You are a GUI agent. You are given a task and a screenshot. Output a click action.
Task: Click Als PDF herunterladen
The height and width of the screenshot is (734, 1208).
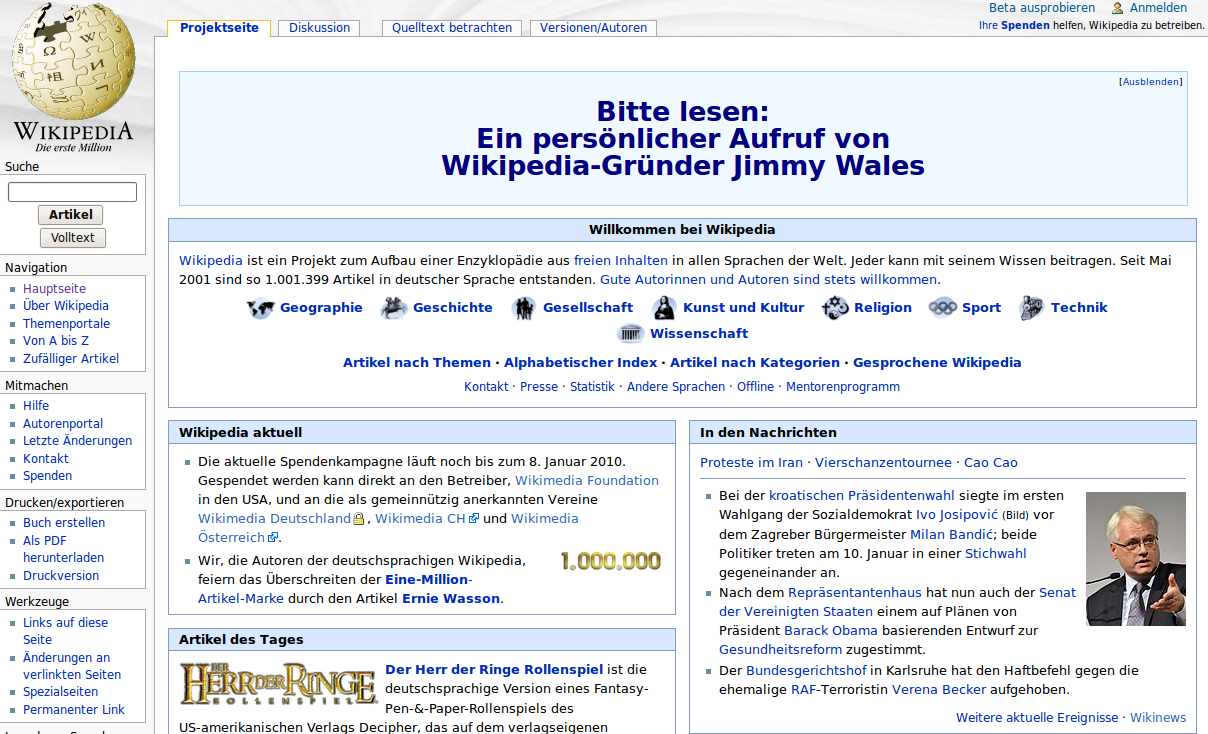pyautogui.click(x=63, y=549)
